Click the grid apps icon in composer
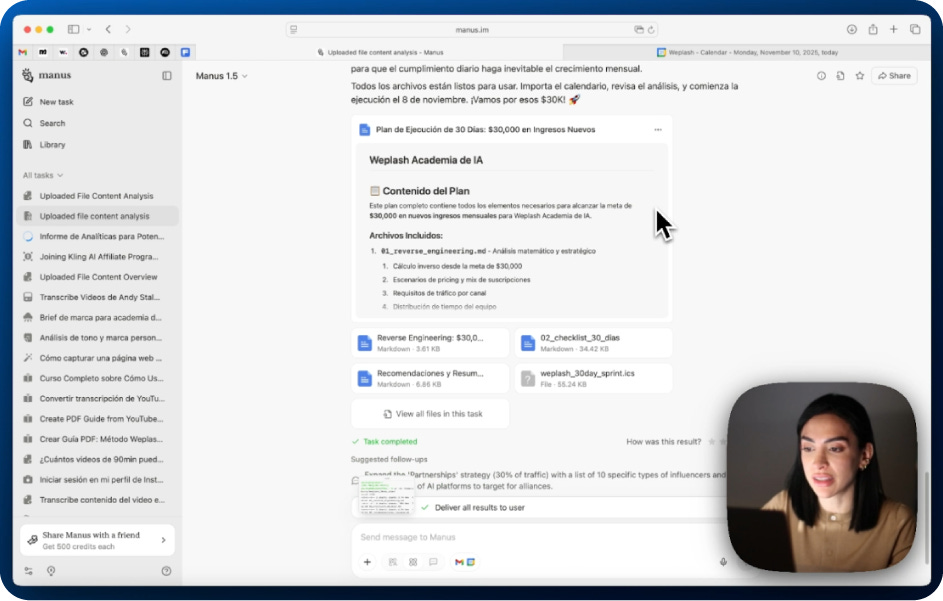Screen dimensions: 943x601 413,562
